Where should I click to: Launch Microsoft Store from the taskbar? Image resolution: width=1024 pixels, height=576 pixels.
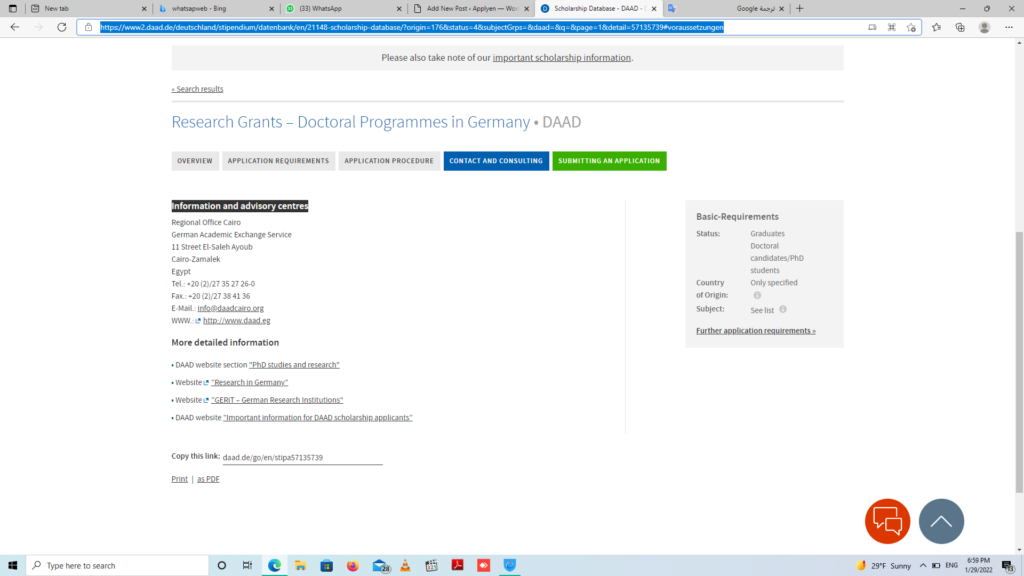[x=327, y=566]
